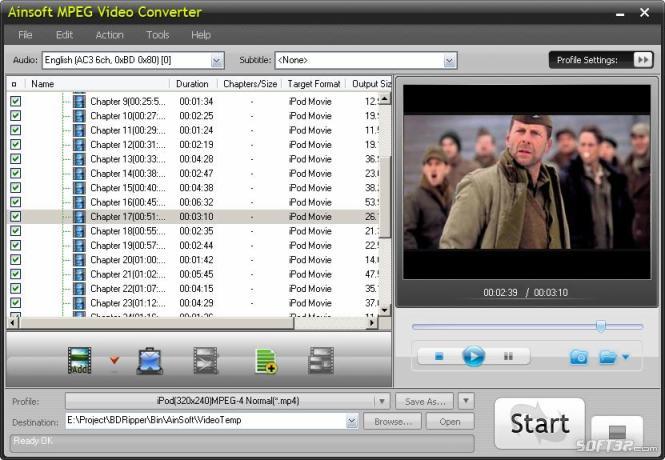
Task: Uncheck the Chapter 18 checkbox
Action: pyautogui.click(x=16, y=231)
